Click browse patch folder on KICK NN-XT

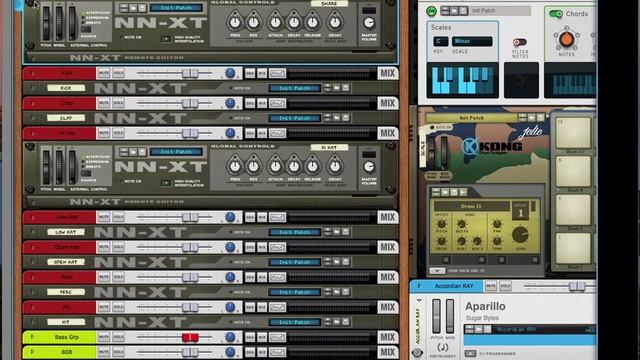point(337,88)
